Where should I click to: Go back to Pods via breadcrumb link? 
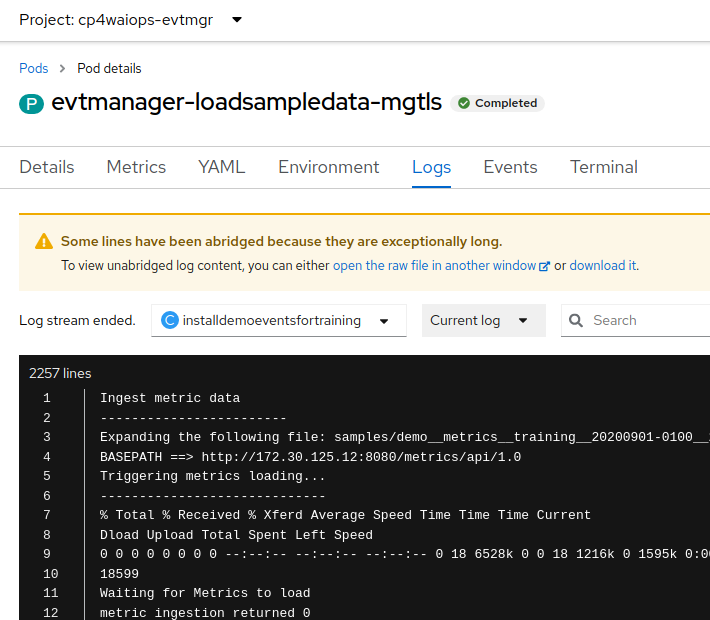click(34, 68)
